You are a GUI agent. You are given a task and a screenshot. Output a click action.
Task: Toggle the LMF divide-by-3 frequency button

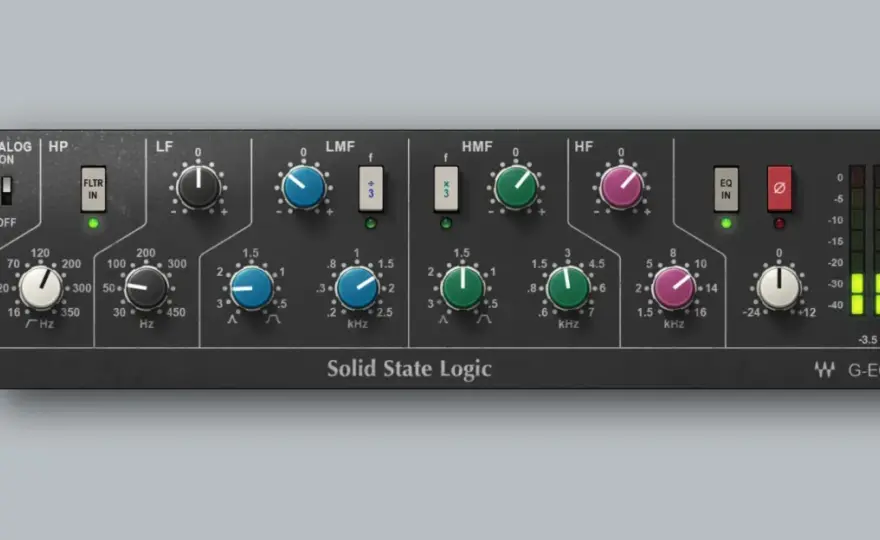371,189
